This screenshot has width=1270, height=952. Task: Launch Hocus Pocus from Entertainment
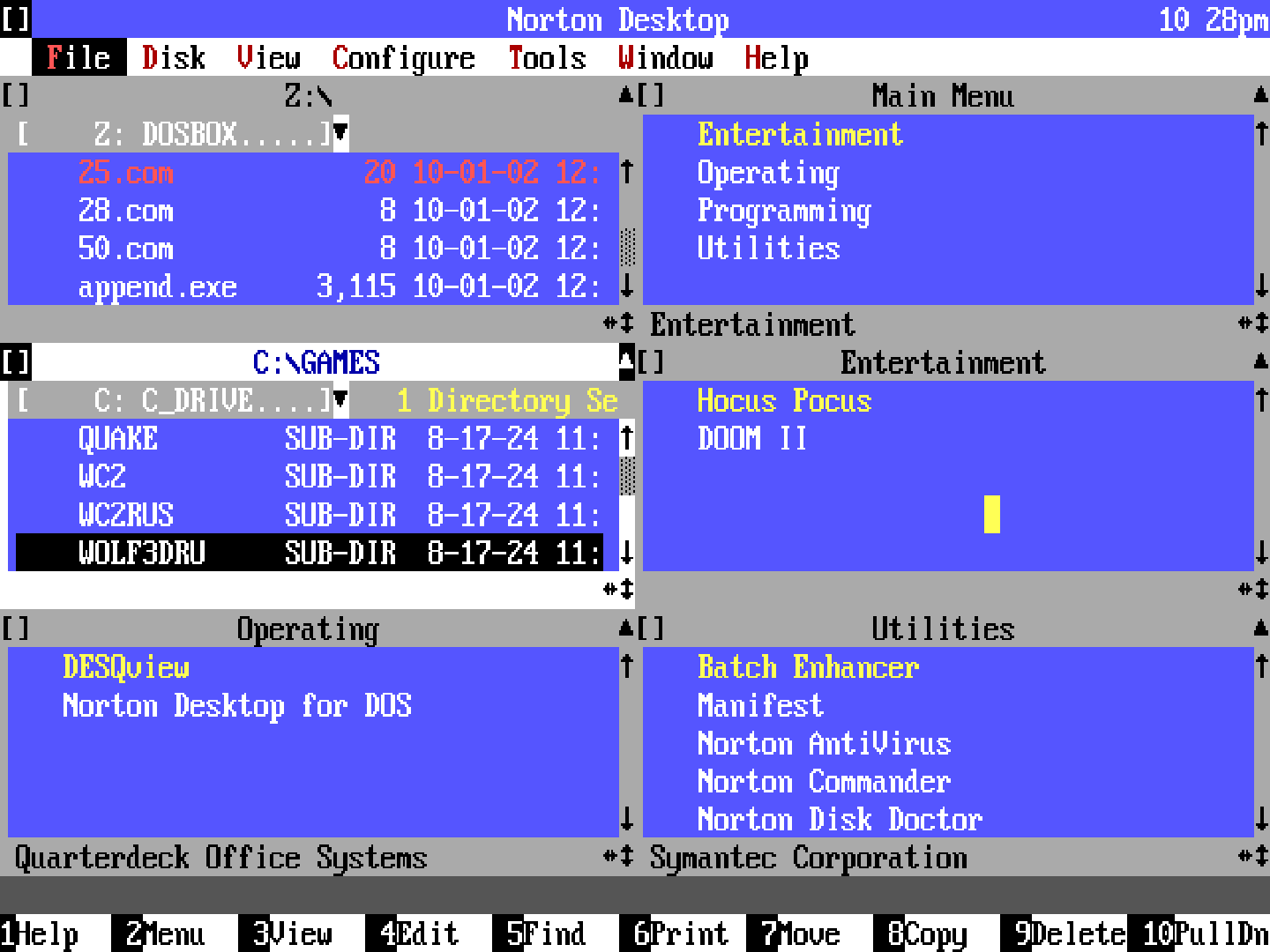[784, 400]
